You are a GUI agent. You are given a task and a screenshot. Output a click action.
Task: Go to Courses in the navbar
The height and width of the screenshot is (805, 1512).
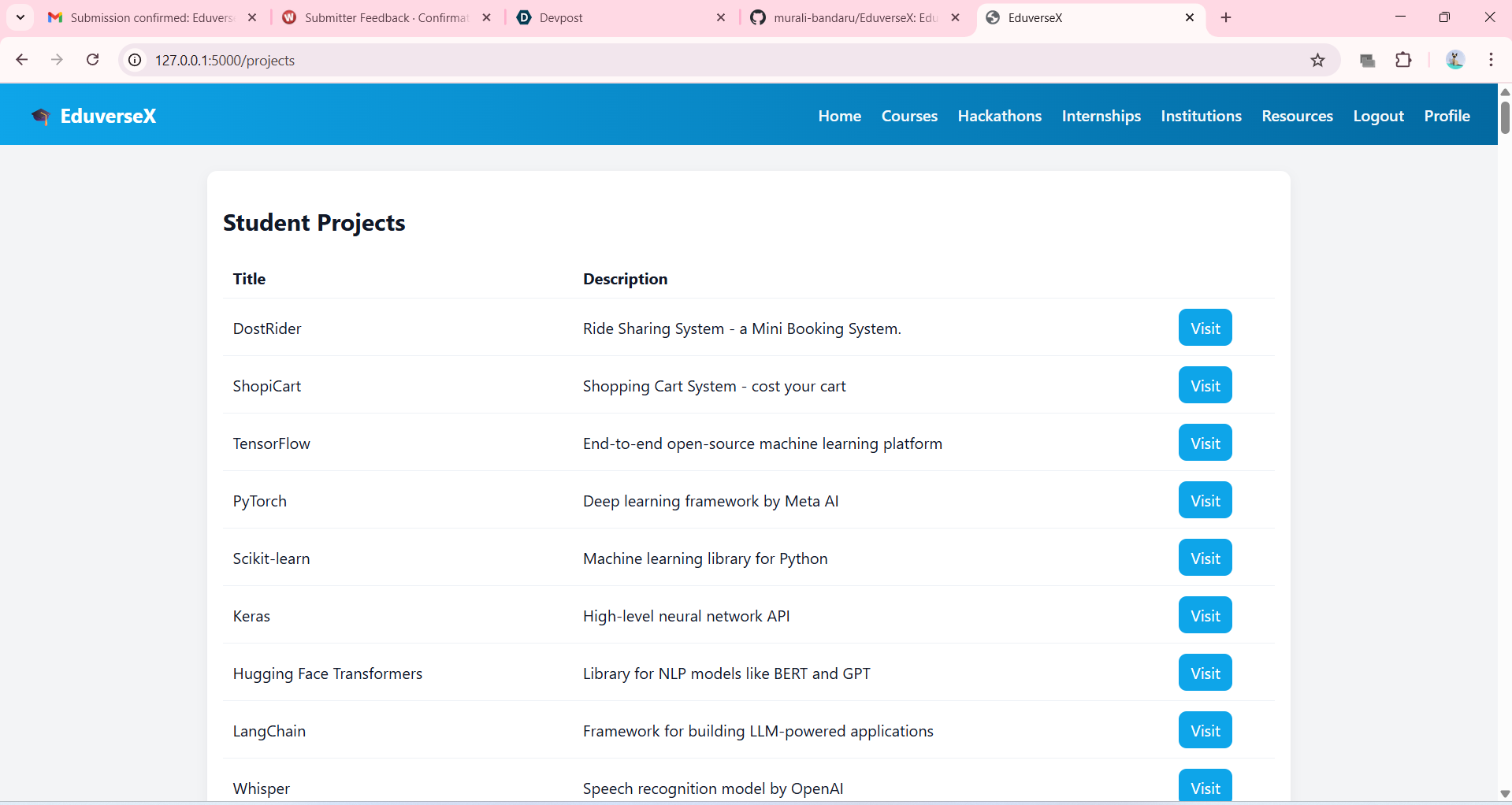coord(909,116)
